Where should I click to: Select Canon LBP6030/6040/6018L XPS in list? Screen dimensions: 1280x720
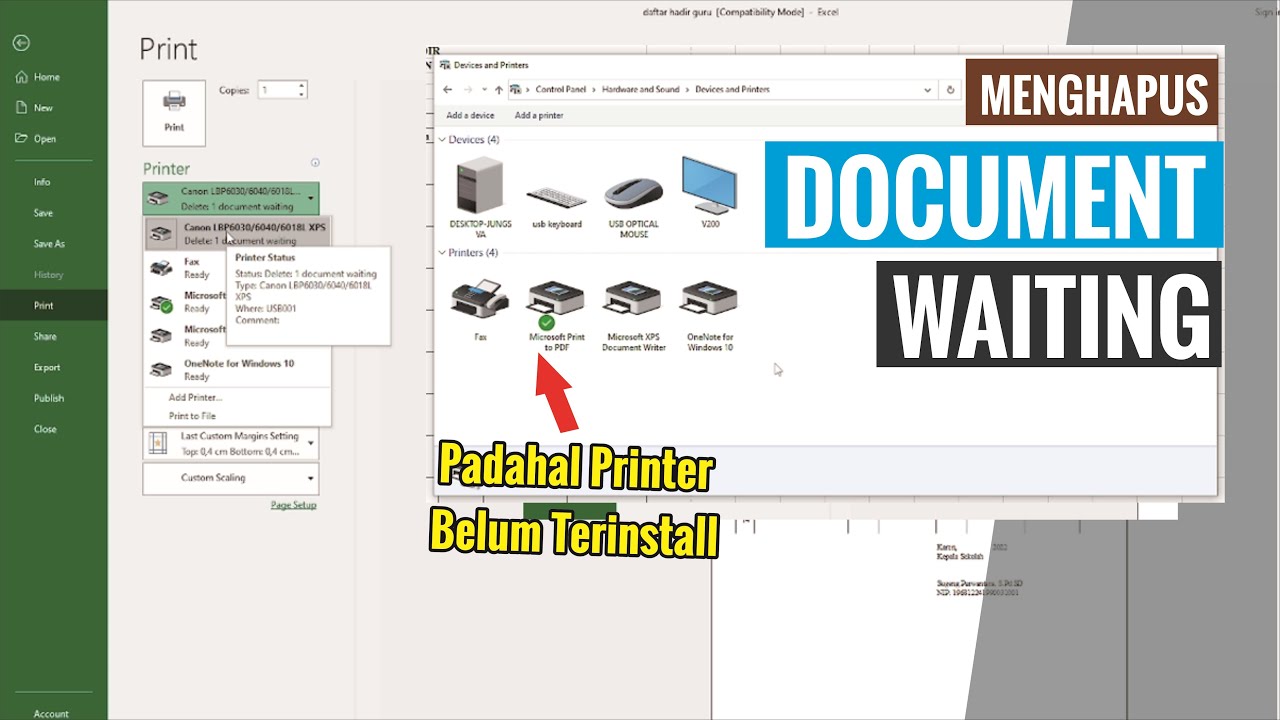pos(238,233)
